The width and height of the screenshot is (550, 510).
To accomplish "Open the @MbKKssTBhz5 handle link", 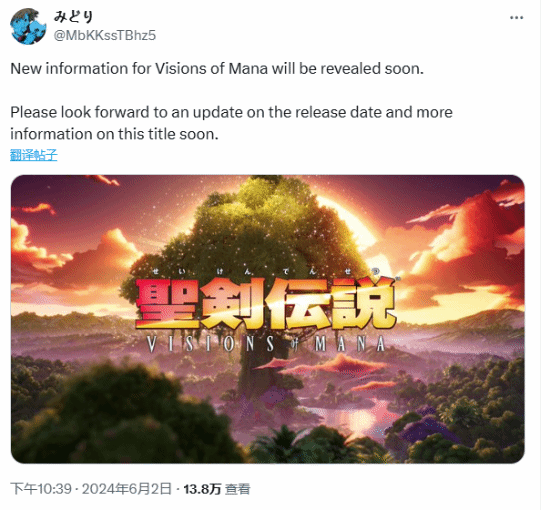I will coord(105,35).
